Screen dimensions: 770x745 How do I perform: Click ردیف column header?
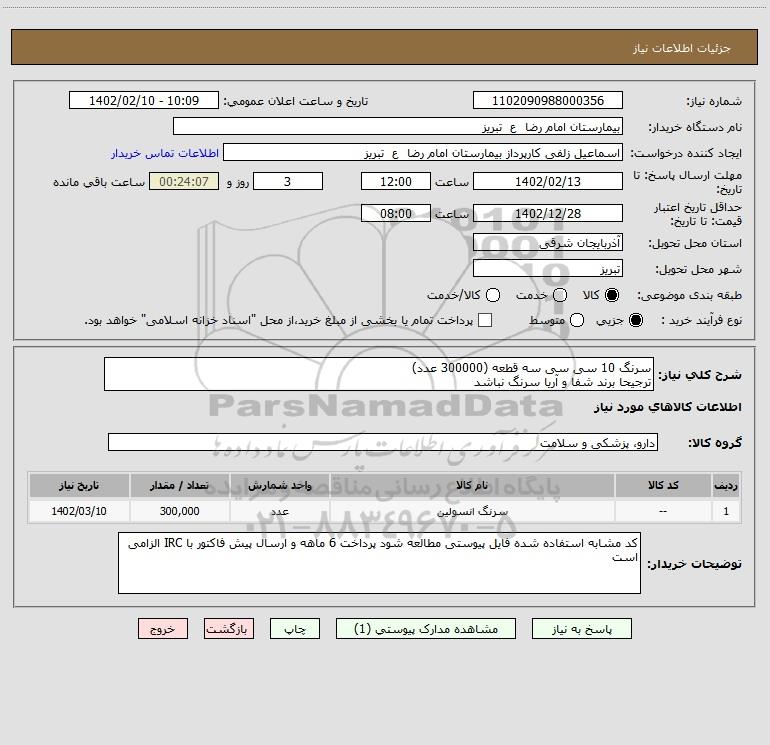coord(726,485)
